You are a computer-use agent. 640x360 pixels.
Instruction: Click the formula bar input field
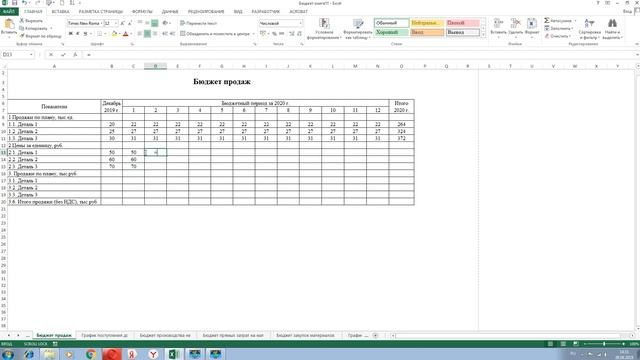pos(359,54)
